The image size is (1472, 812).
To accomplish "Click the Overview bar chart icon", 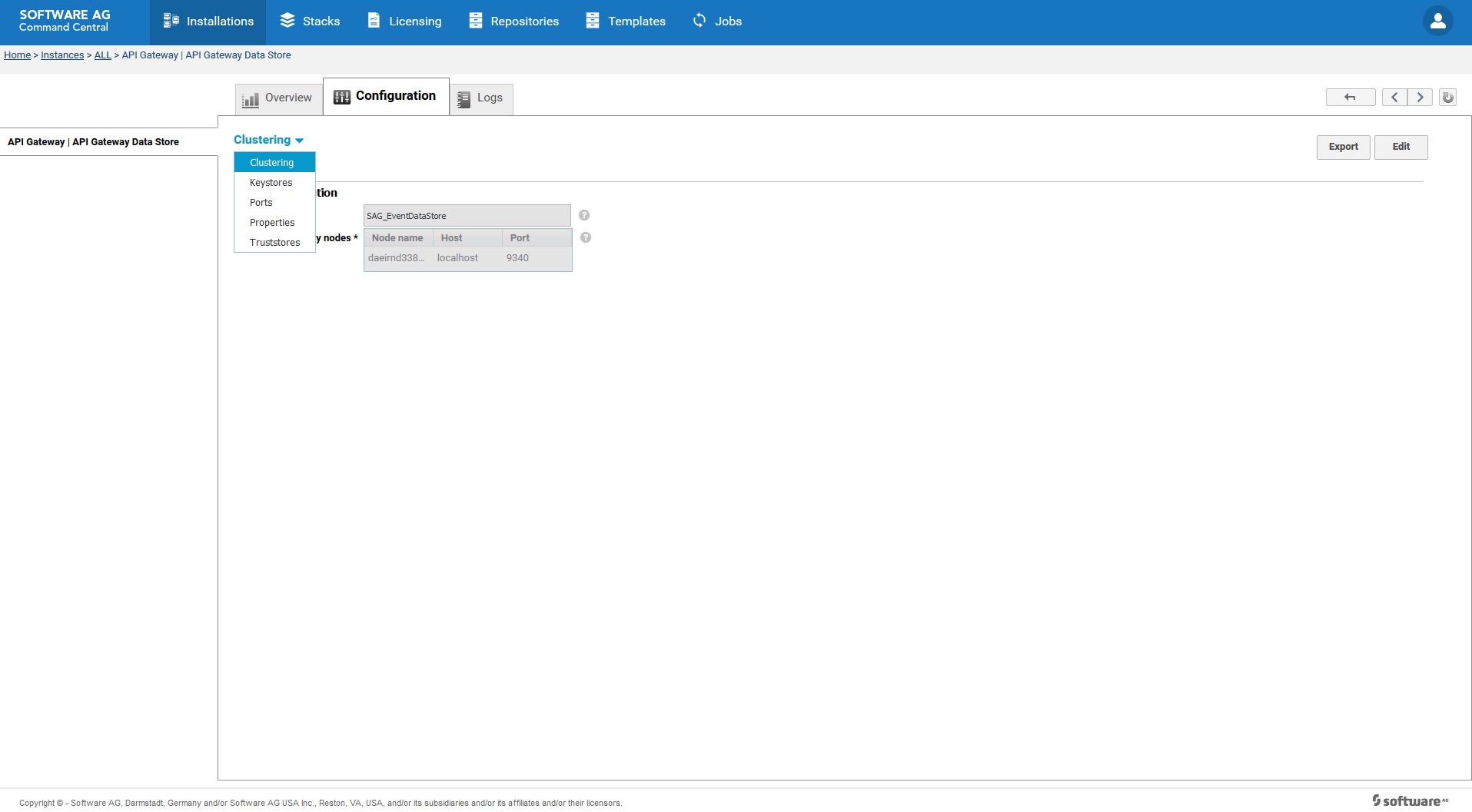I will 251,99.
